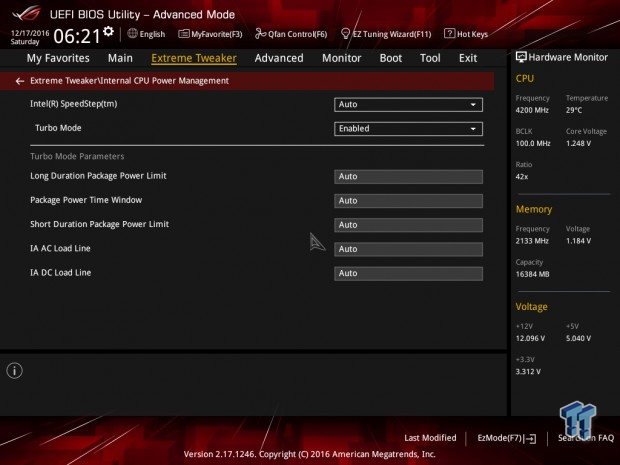Click the Version 2.17.1246 copyright text
The image size is (620, 465).
pos(310,454)
